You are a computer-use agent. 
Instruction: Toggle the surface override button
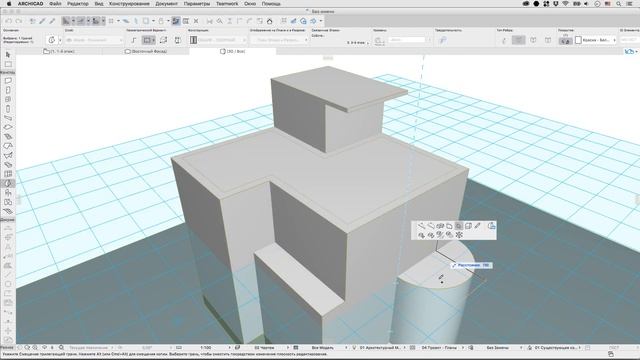pyautogui.click(x=565, y=40)
